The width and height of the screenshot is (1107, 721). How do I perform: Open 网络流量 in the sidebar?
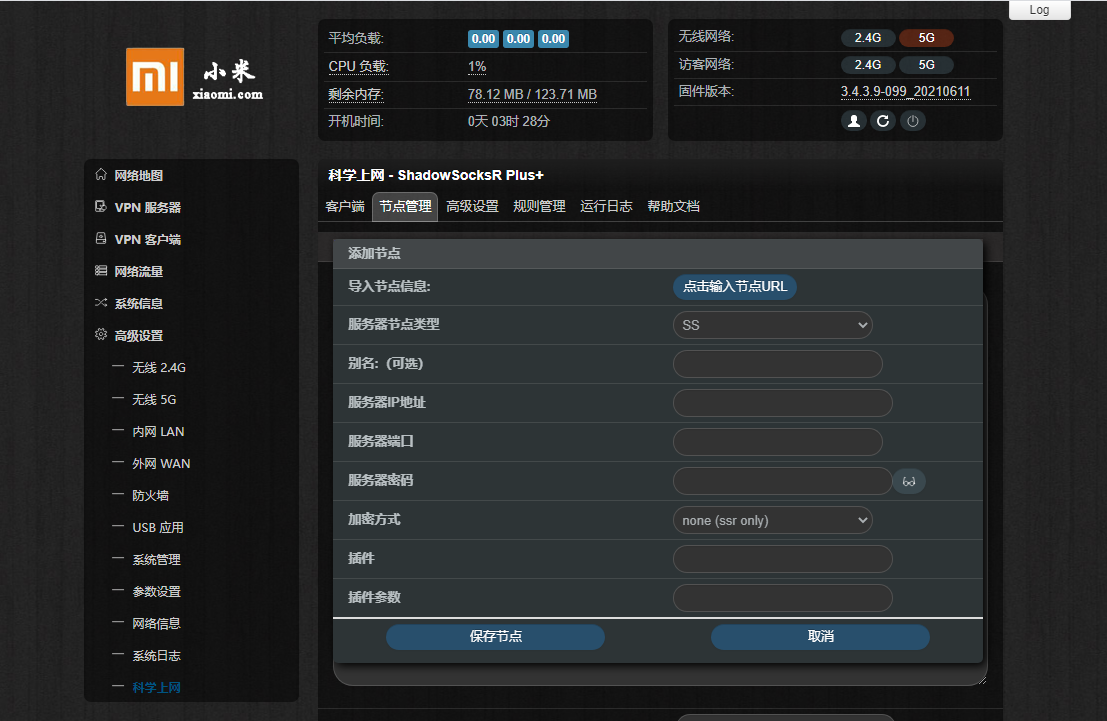138,272
